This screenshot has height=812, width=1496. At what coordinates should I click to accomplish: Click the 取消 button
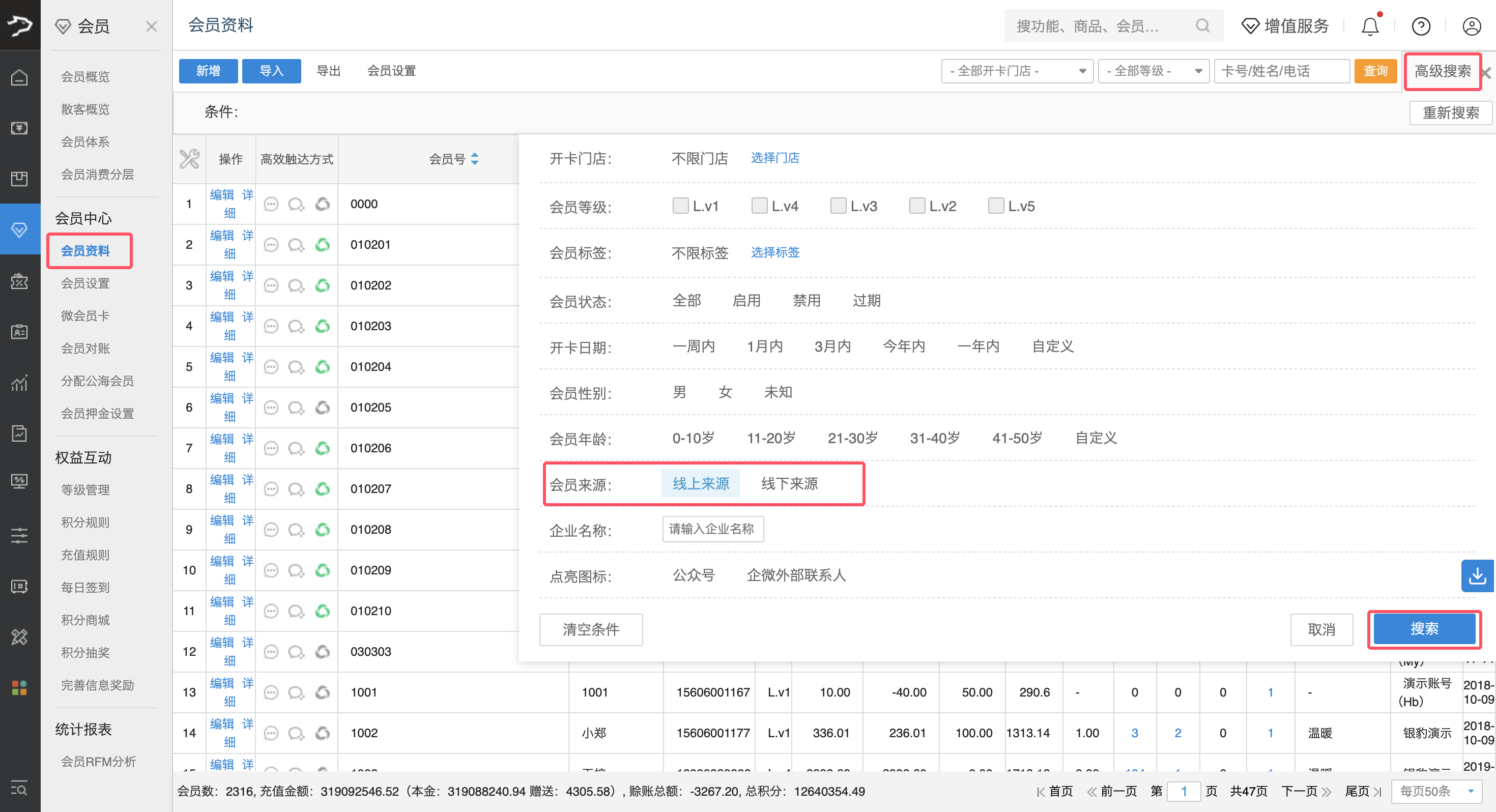pos(1321,630)
